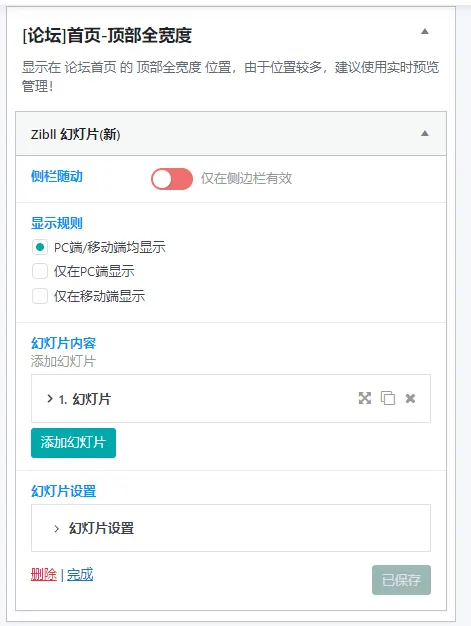
Task: Click the 添加幻灯片 button
Action: pyautogui.click(x=73, y=443)
